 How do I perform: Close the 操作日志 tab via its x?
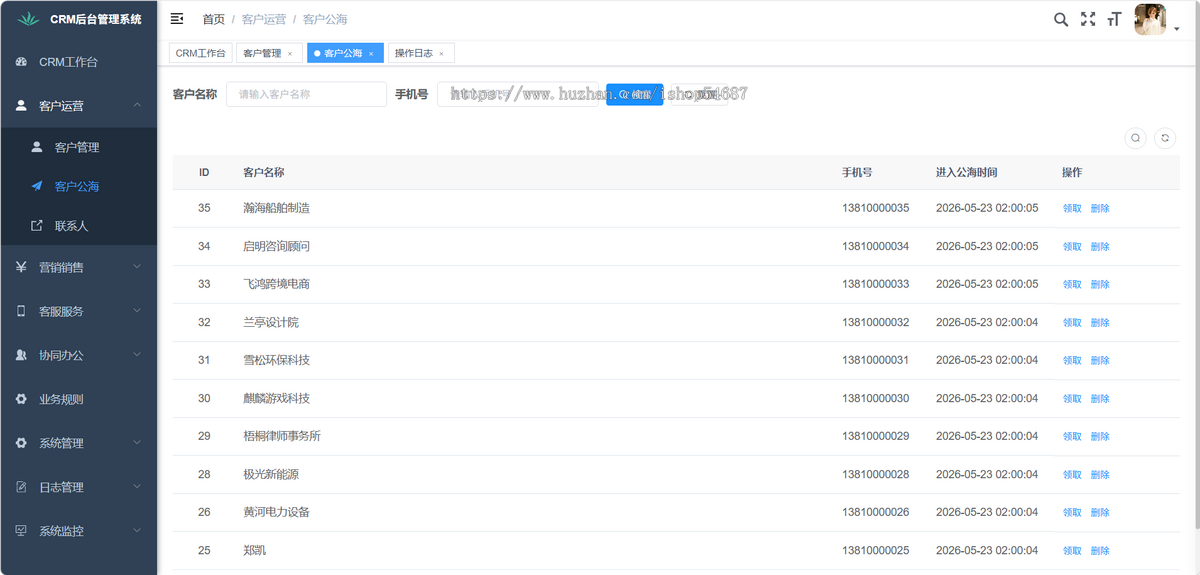pos(442,54)
